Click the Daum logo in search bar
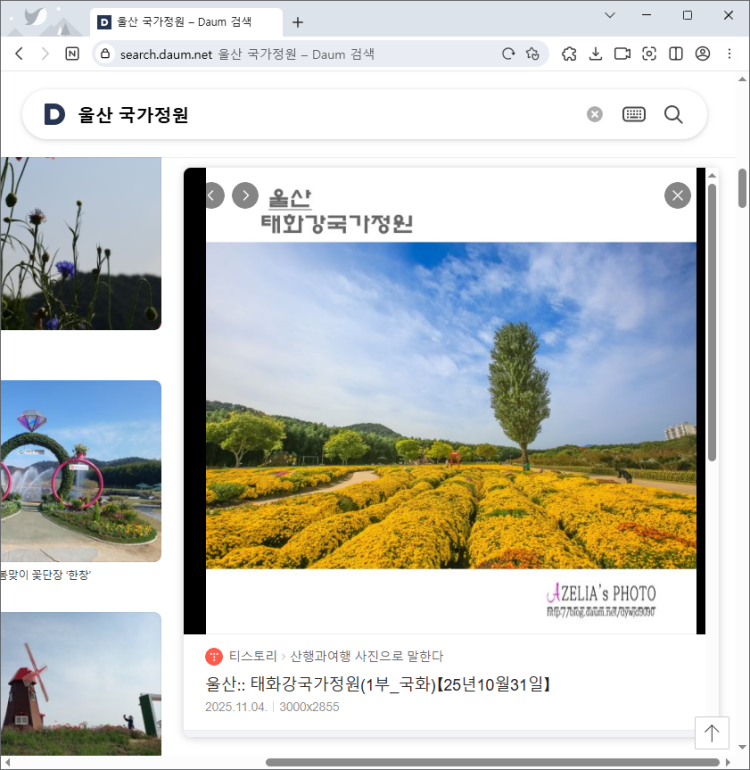Image resolution: width=750 pixels, height=770 pixels. point(54,115)
